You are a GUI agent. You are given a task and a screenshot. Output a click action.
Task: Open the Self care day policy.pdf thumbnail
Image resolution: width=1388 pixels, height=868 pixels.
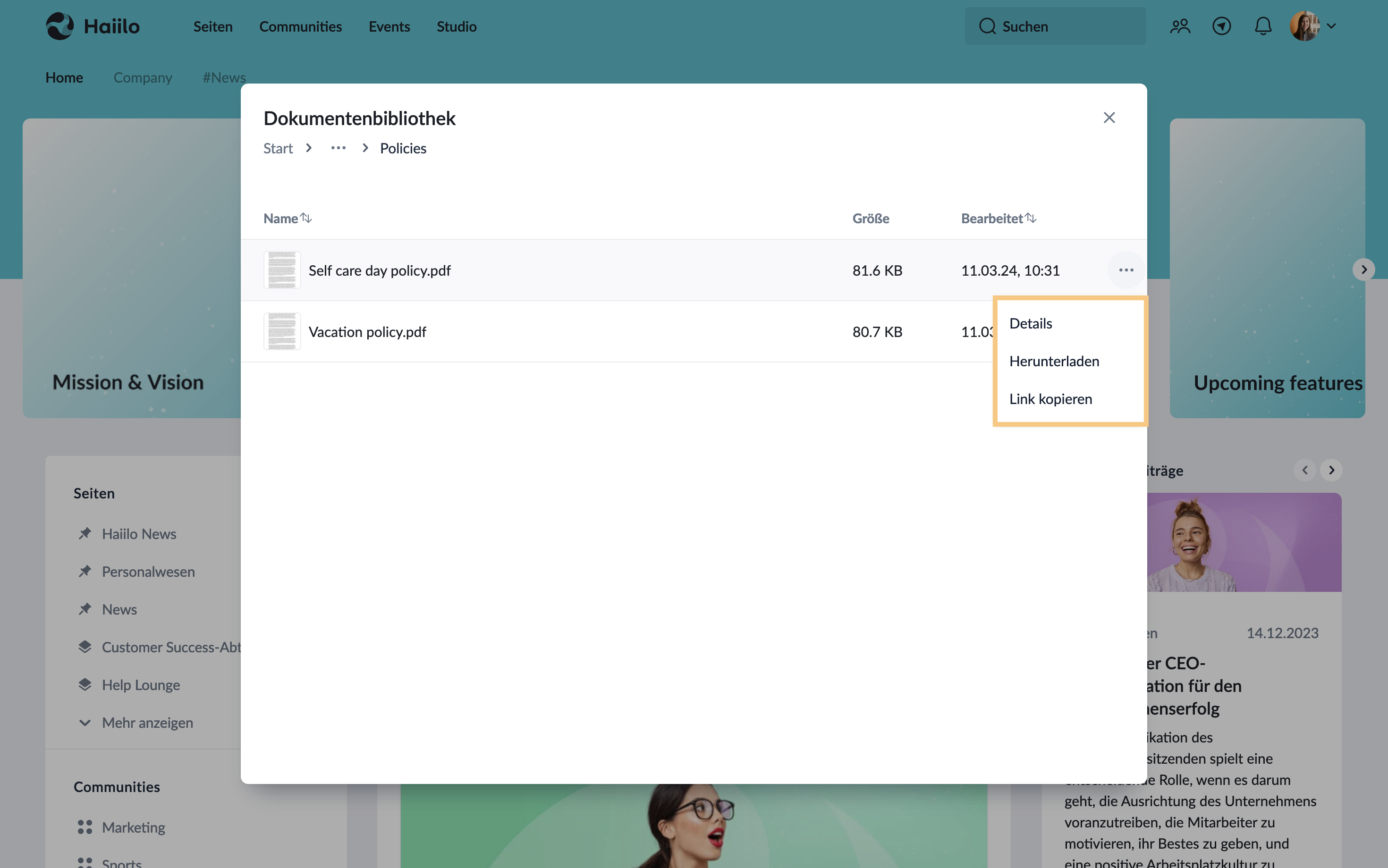[x=282, y=270]
